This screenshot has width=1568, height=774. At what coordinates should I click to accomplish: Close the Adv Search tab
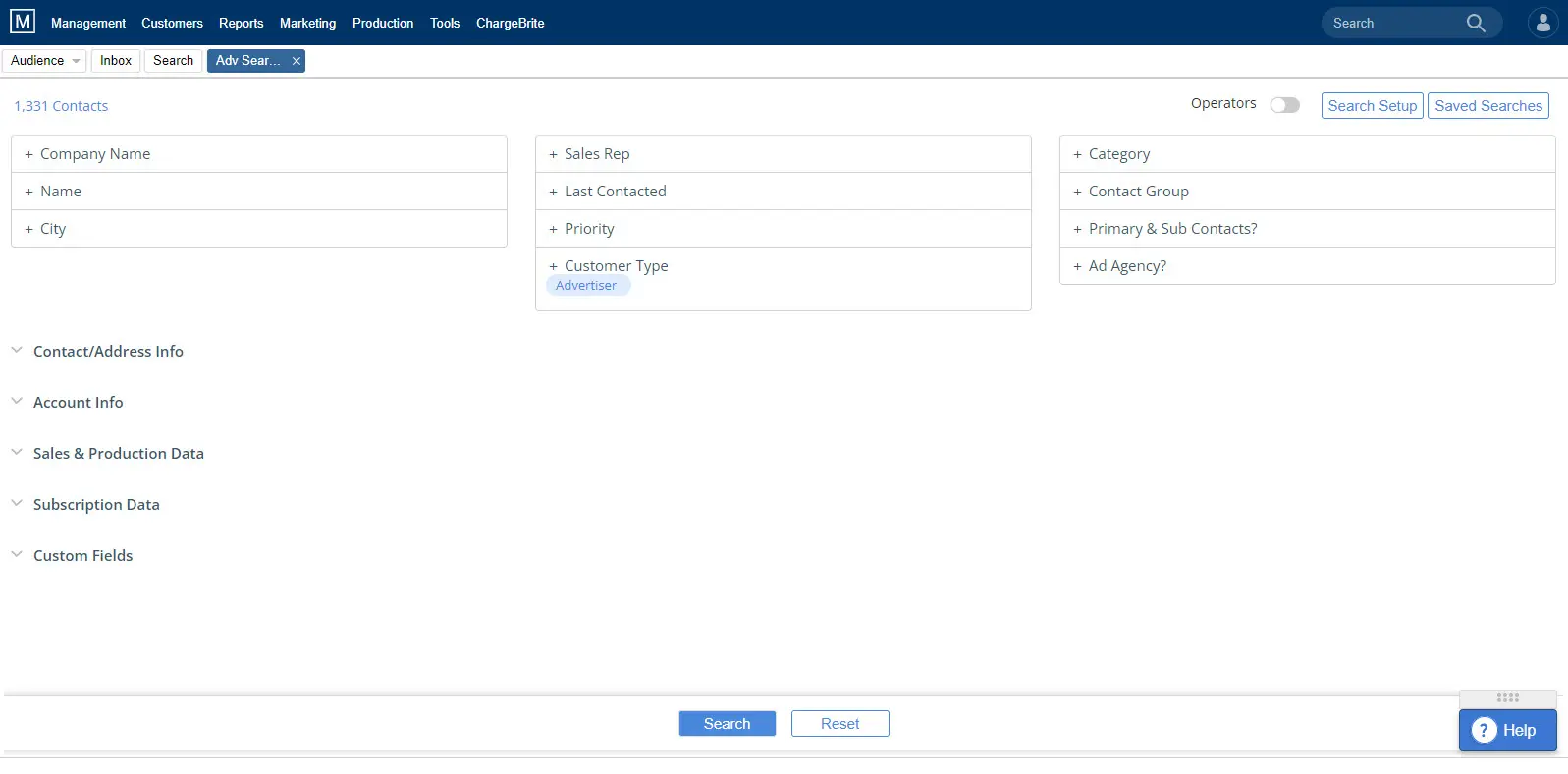point(296,61)
